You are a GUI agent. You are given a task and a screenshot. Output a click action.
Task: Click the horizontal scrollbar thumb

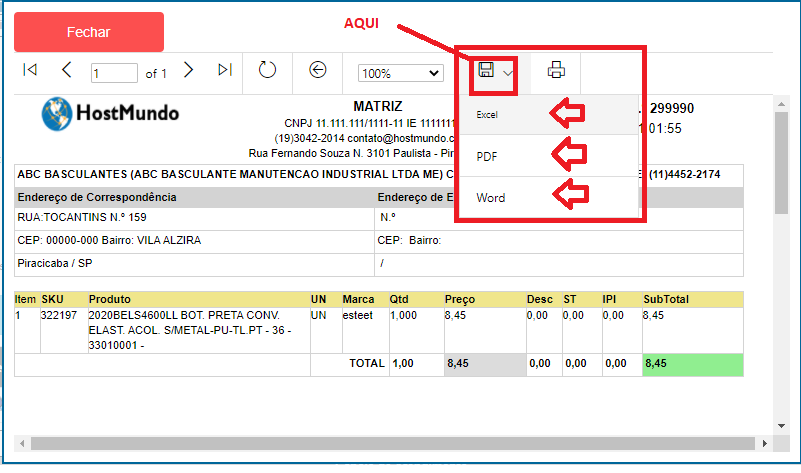[x=392, y=443]
